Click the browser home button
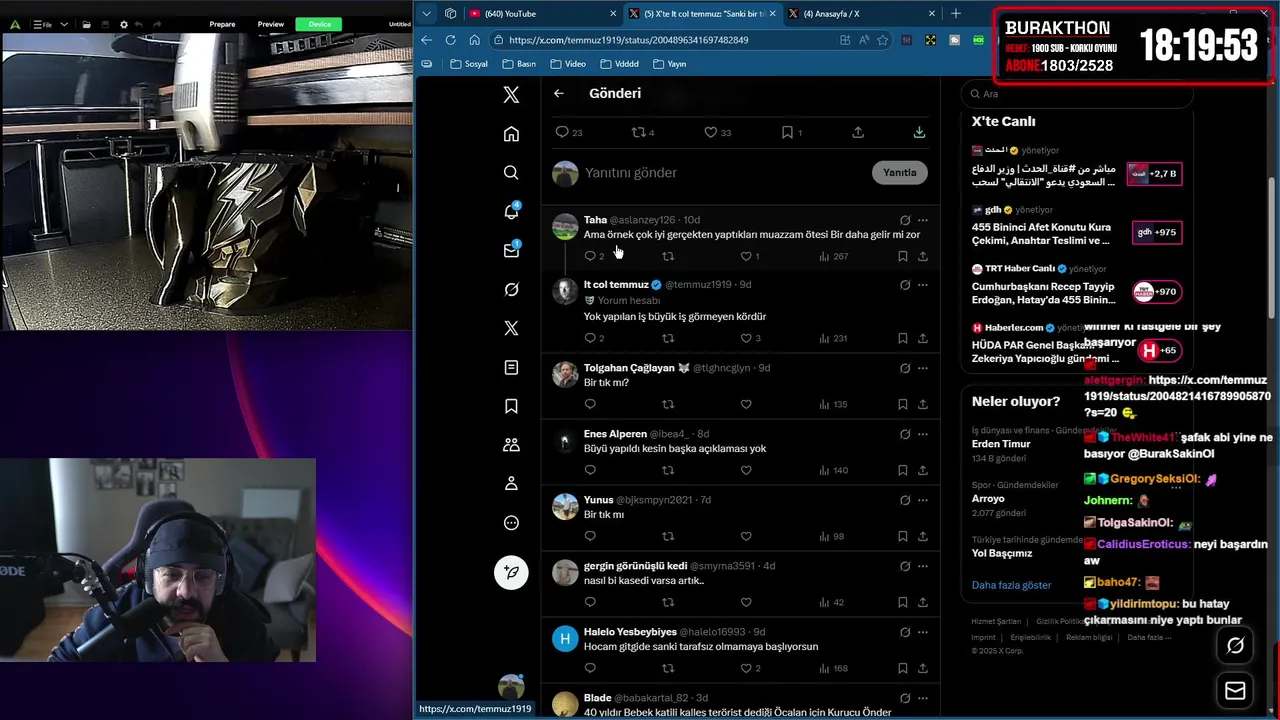The width and height of the screenshot is (1280, 720). click(x=474, y=40)
